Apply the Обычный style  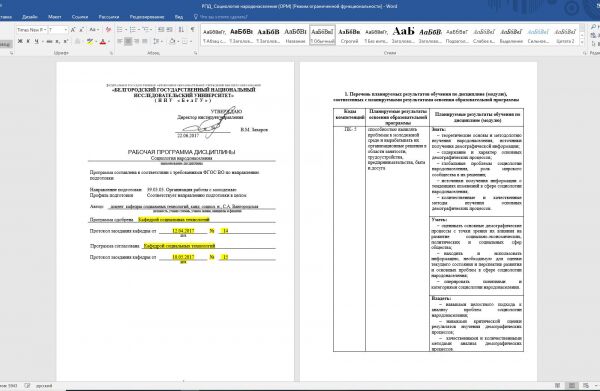[323, 35]
